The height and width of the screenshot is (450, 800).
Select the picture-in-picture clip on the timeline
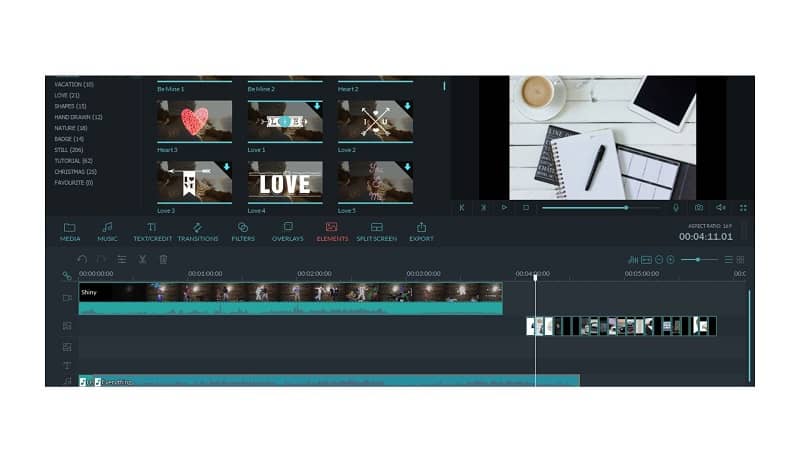pyautogui.click(x=621, y=326)
